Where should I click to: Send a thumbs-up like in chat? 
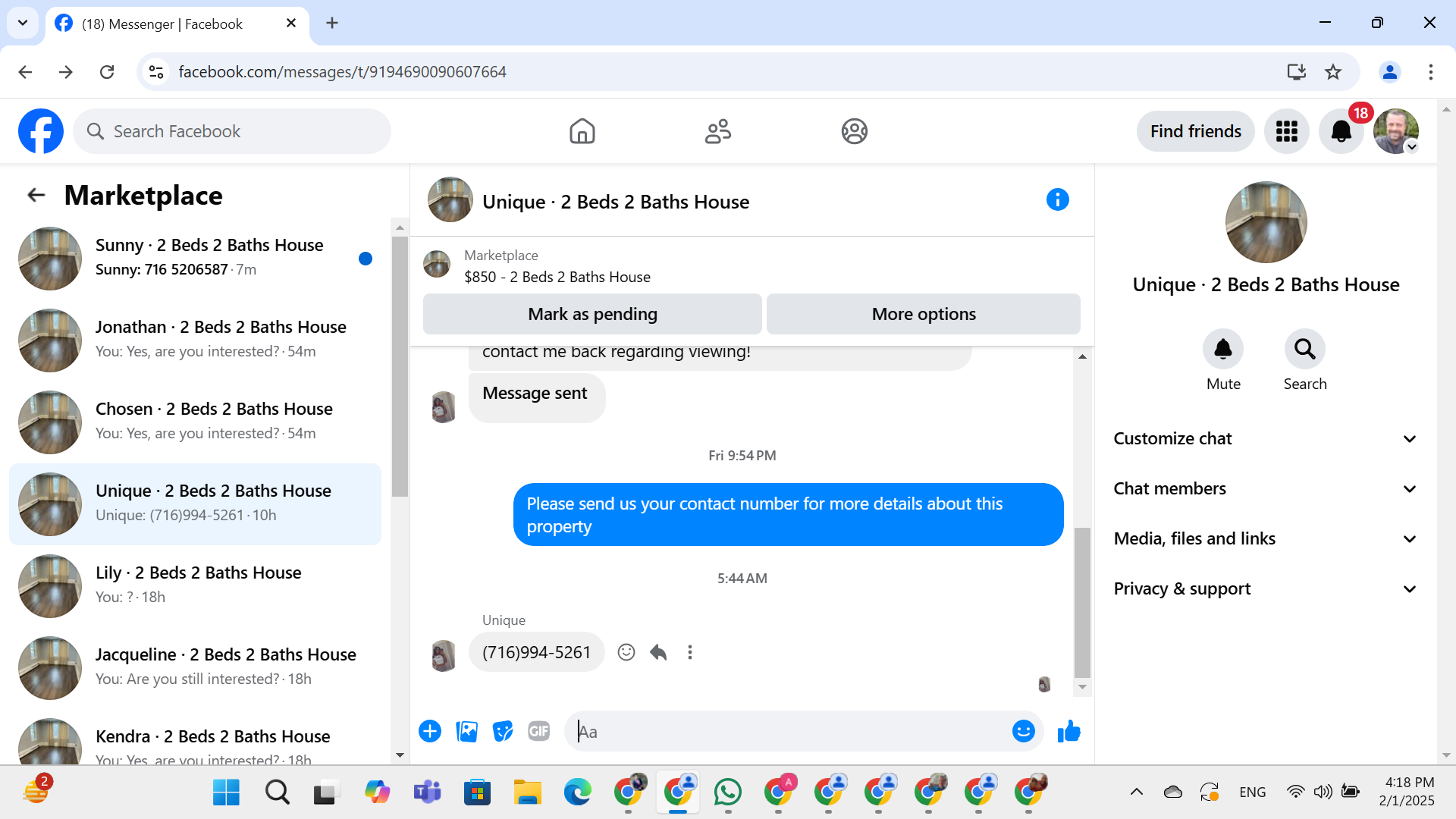coord(1068,732)
